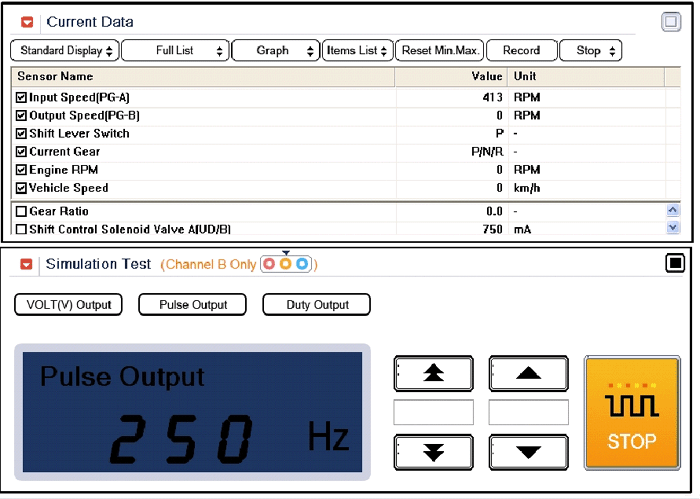Check Shift Control Solenoid Valve A sensor
This screenshot has width=700, height=499.
[x=21, y=229]
